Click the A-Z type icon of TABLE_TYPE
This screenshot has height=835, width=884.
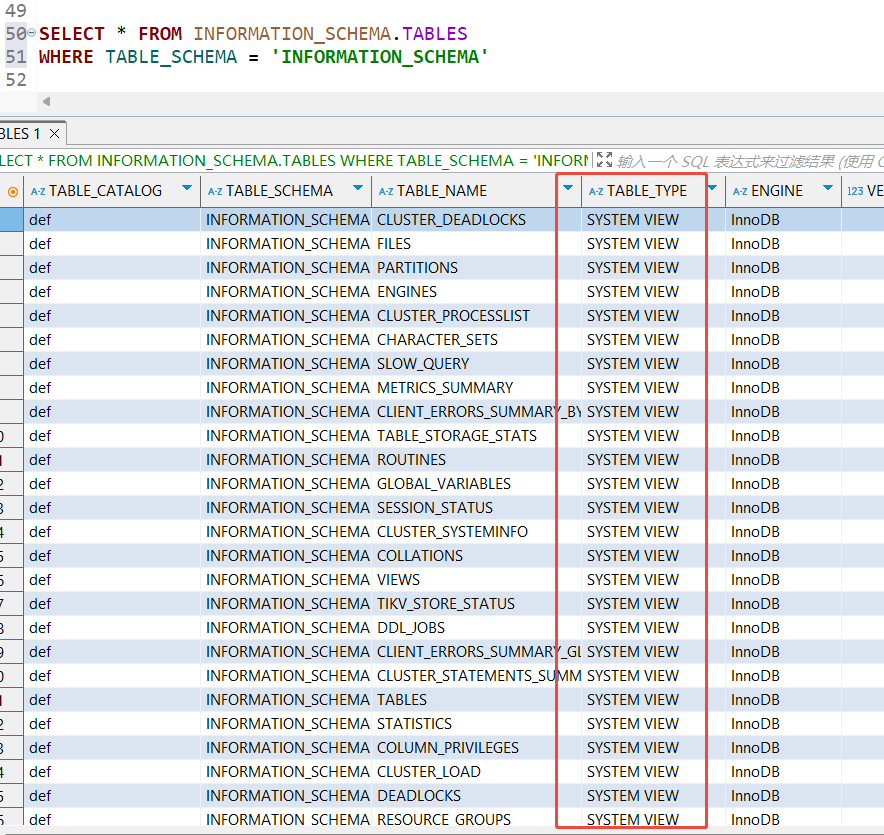(596, 192)
